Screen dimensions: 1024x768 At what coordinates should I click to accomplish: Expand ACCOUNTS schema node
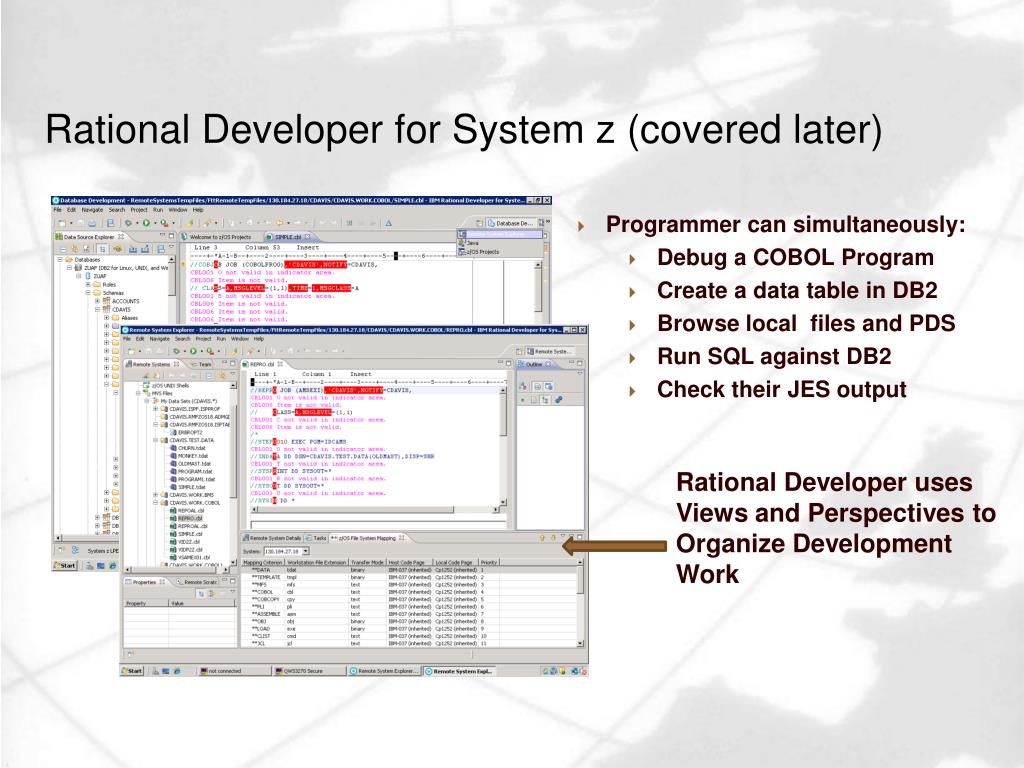click(x=97, y=301)
